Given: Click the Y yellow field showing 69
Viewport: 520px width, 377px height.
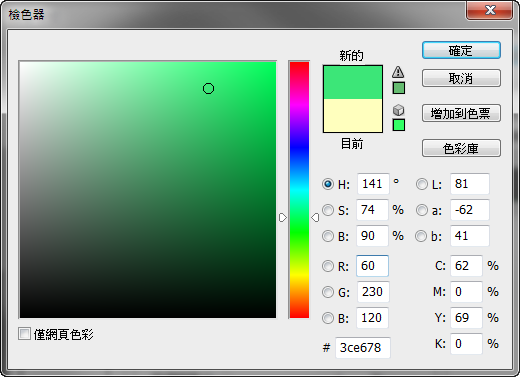Looking at the screenshot, I should click(x=466, y=318).
